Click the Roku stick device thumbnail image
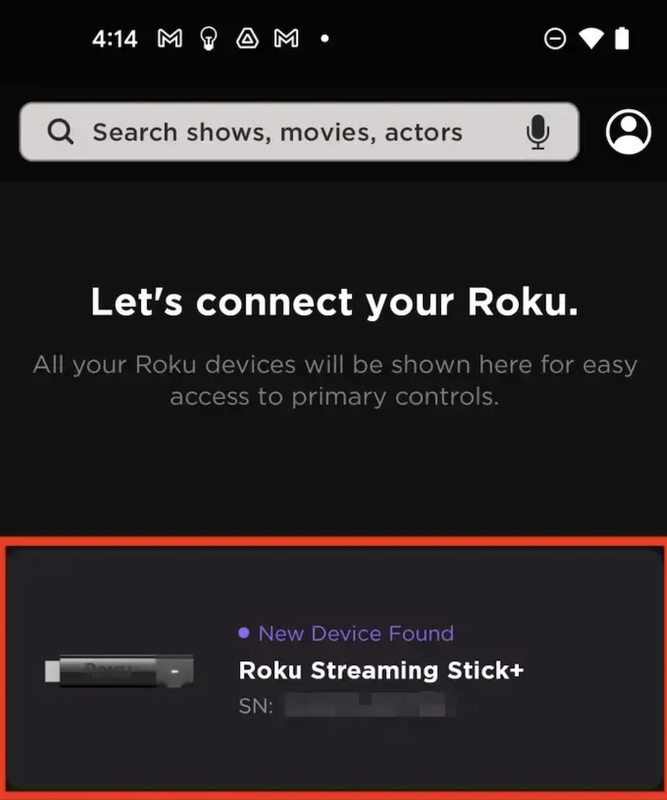Image resolution: width=667 pixels, height=800 pixels. pyautogui.click(x=119, y=671)
